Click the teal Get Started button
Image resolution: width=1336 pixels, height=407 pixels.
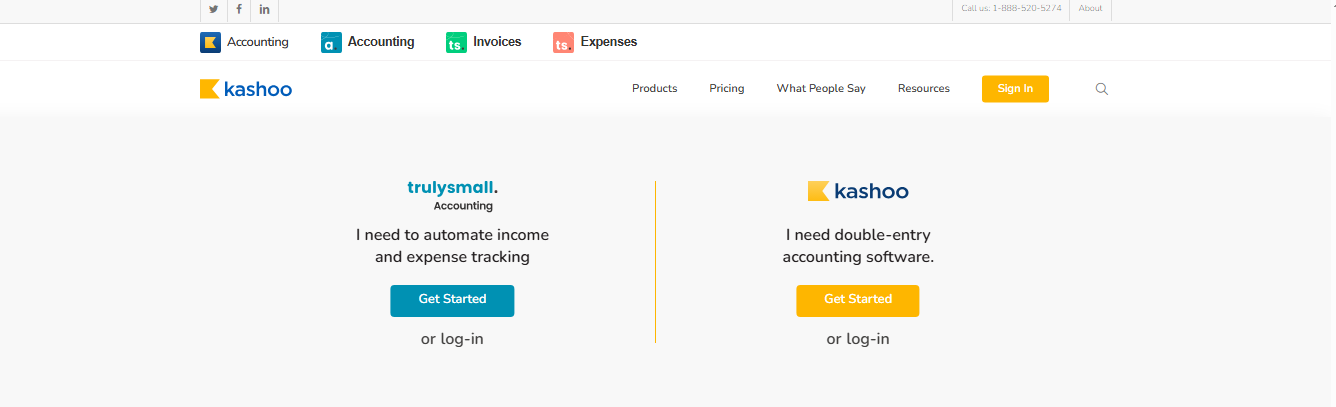click(452, 300)
